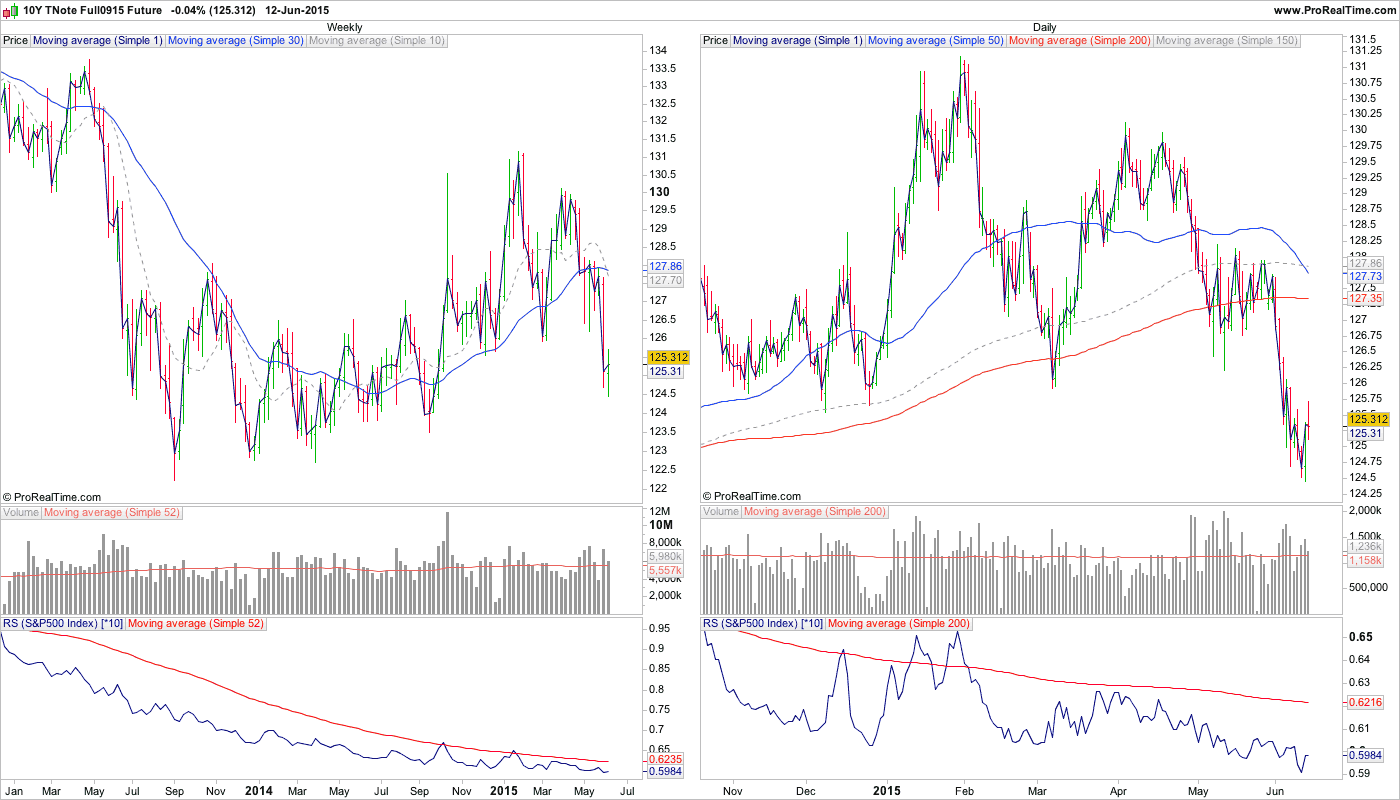The height and width of the screenshot is (800, 1400).
Task: Click RS (S&P500 Index) label on Daily chart
Action: click(763, 623)
